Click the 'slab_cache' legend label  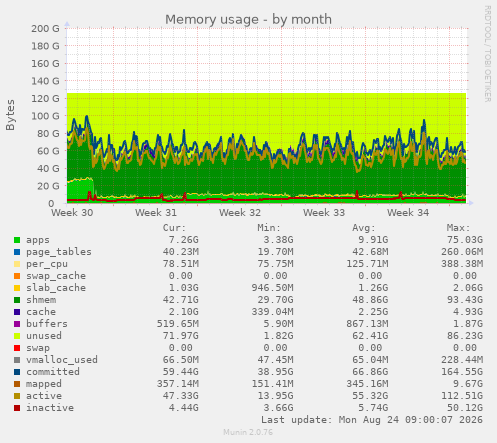tap(56, 288)
